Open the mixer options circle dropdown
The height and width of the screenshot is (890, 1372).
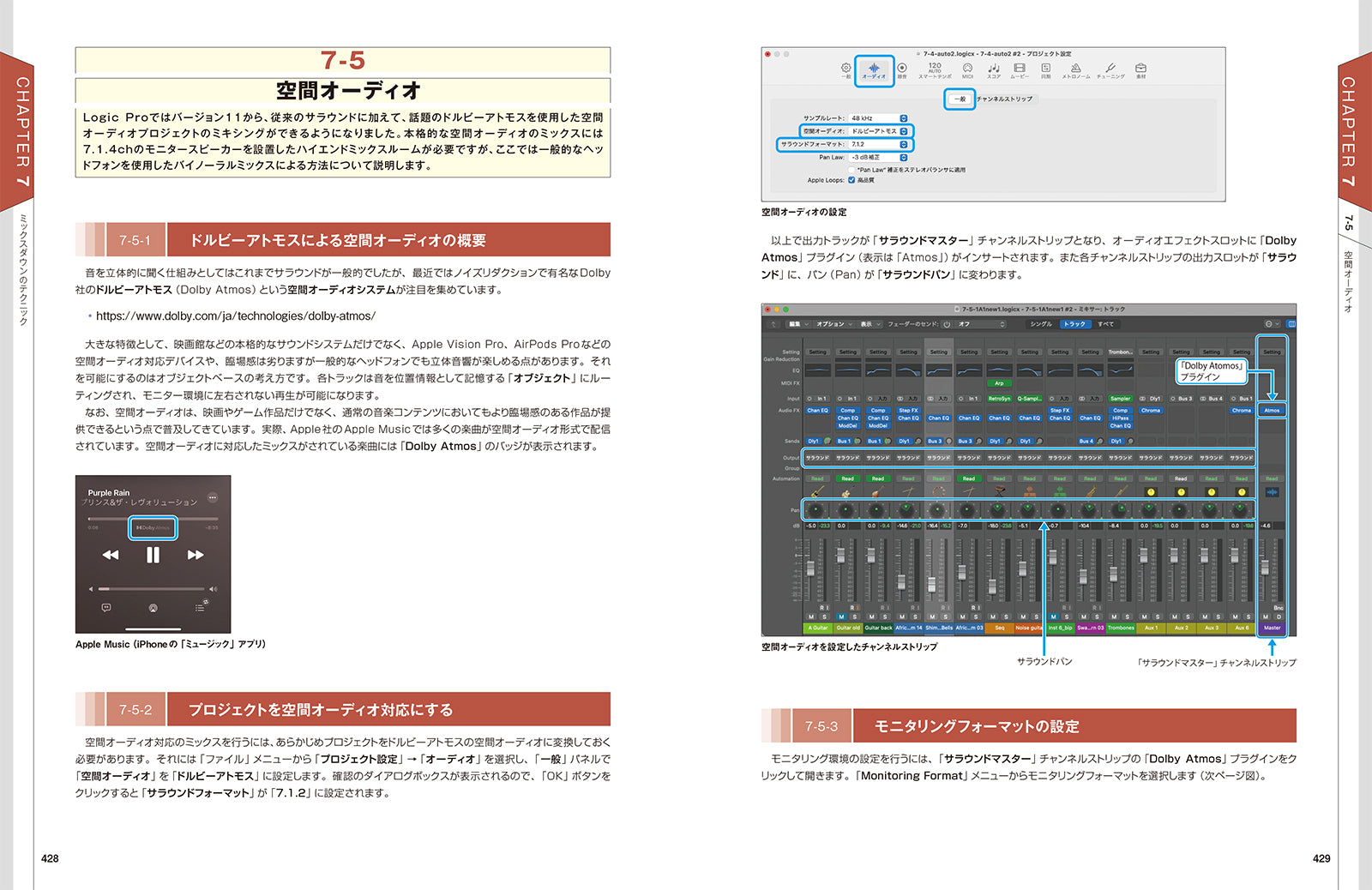pos(1272,324)
